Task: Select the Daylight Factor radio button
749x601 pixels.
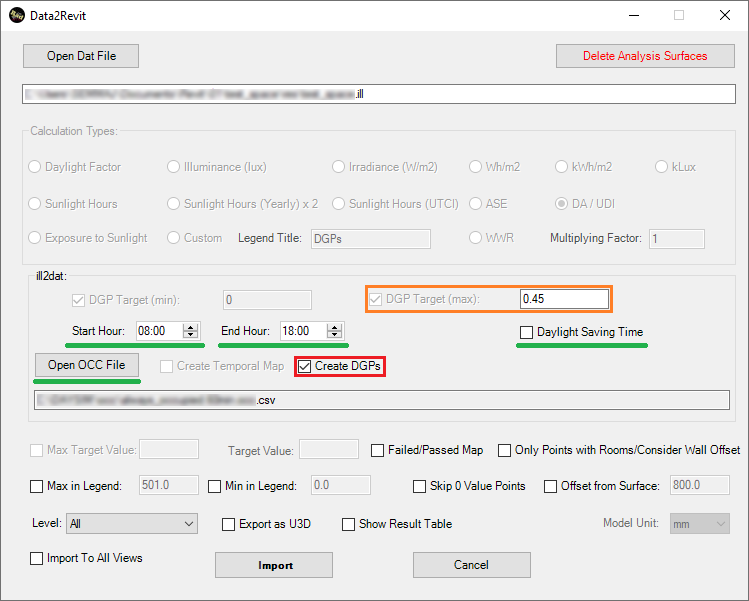Action: tap(34, 167)
